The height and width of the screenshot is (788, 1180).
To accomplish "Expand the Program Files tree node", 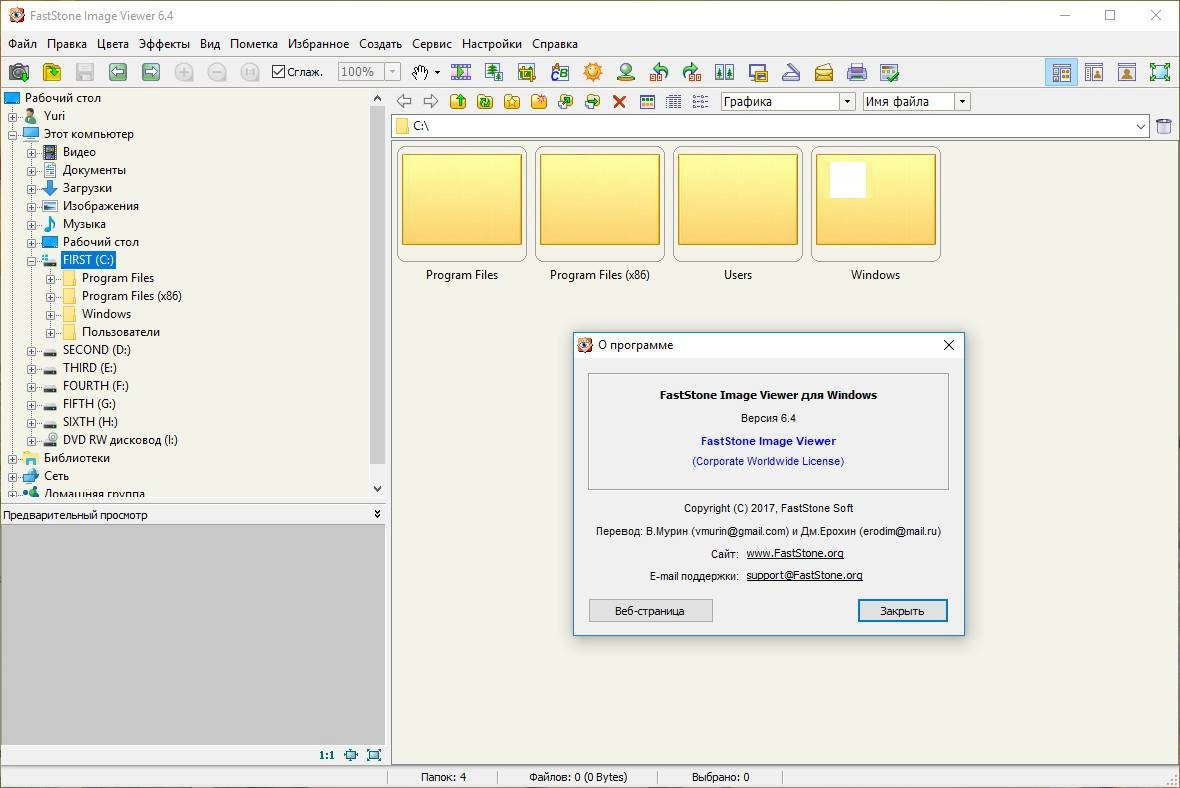I will tap(50, 279).
